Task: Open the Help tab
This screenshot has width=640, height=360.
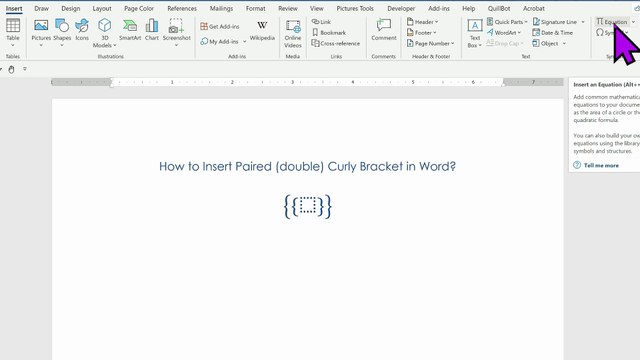Action: point(469,8)
